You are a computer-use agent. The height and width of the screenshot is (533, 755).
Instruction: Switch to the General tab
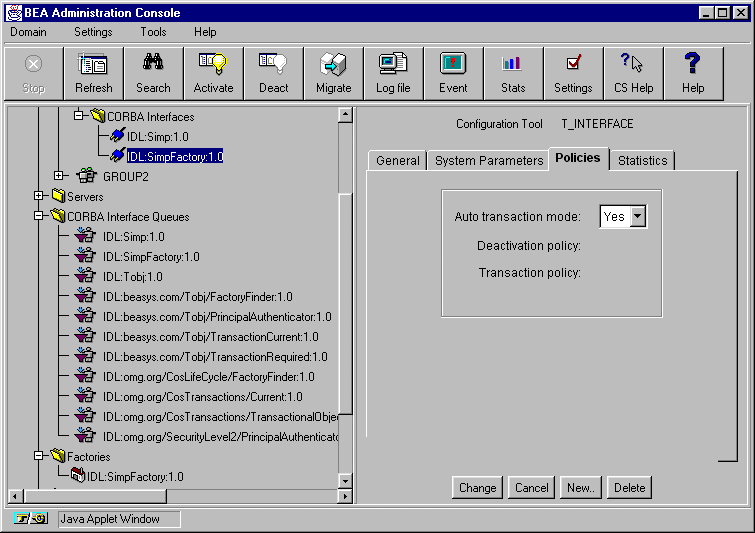click(397, 160)
